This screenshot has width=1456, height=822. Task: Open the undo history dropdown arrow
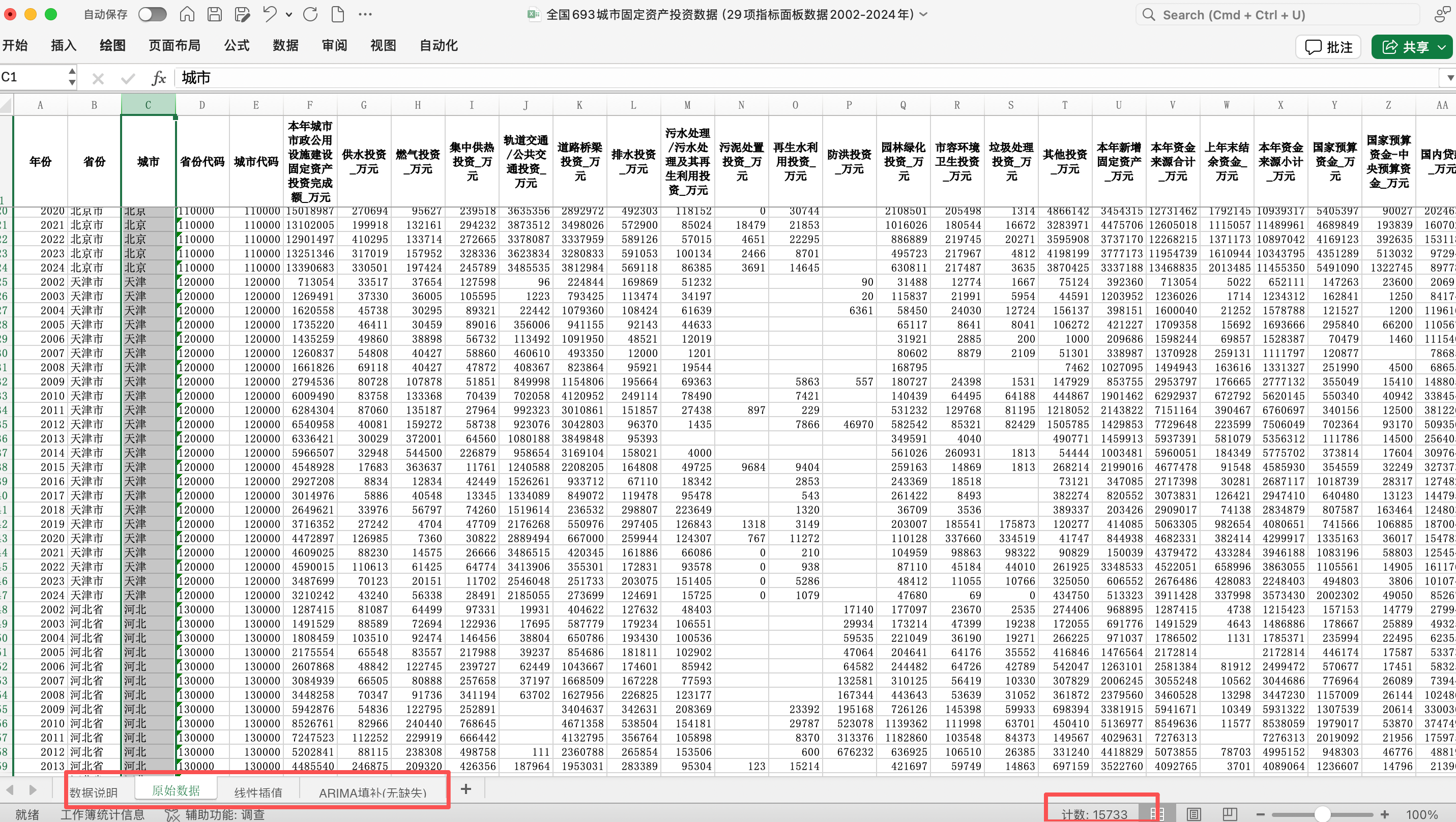point(289,15)
